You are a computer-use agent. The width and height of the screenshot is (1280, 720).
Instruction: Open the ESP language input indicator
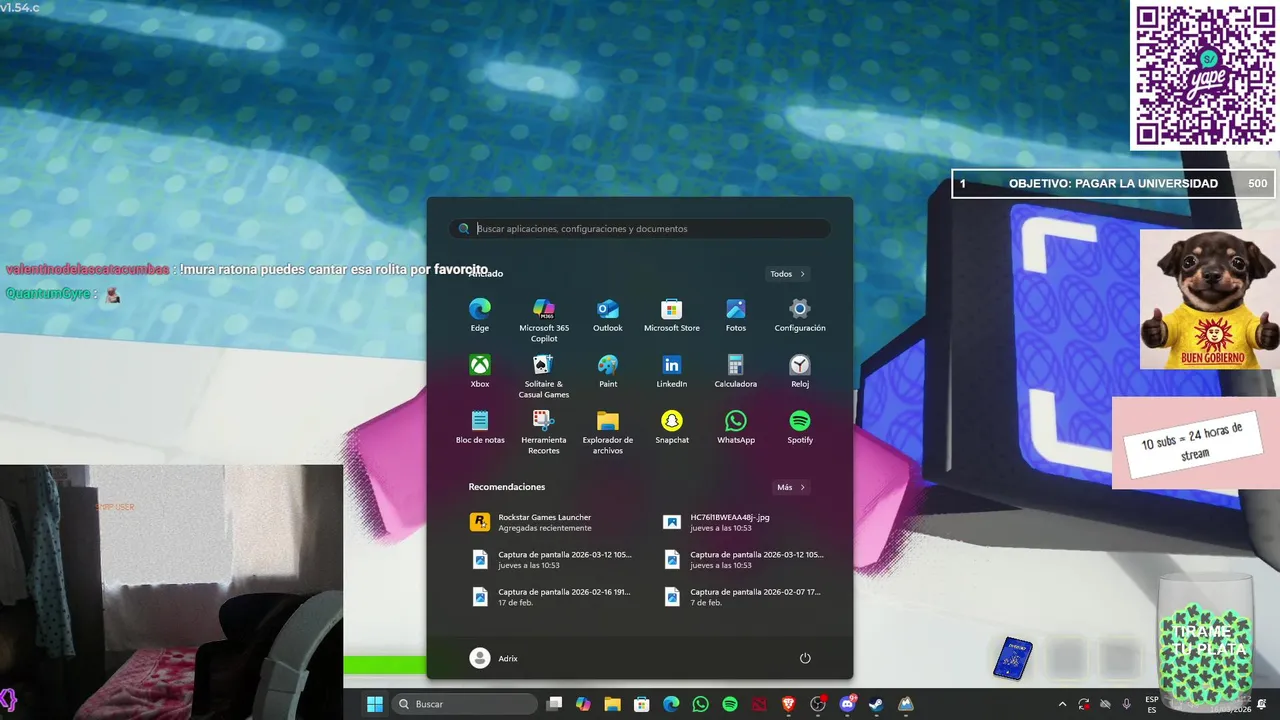tap(1152, 704)
